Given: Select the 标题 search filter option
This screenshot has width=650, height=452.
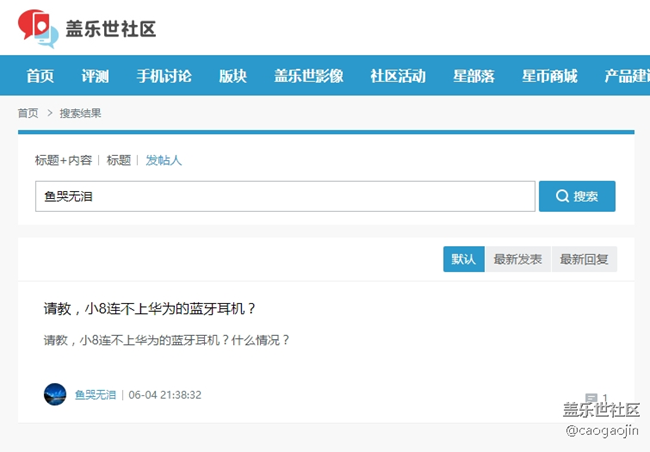Looking at the screenshot, I should coord(119,160).
